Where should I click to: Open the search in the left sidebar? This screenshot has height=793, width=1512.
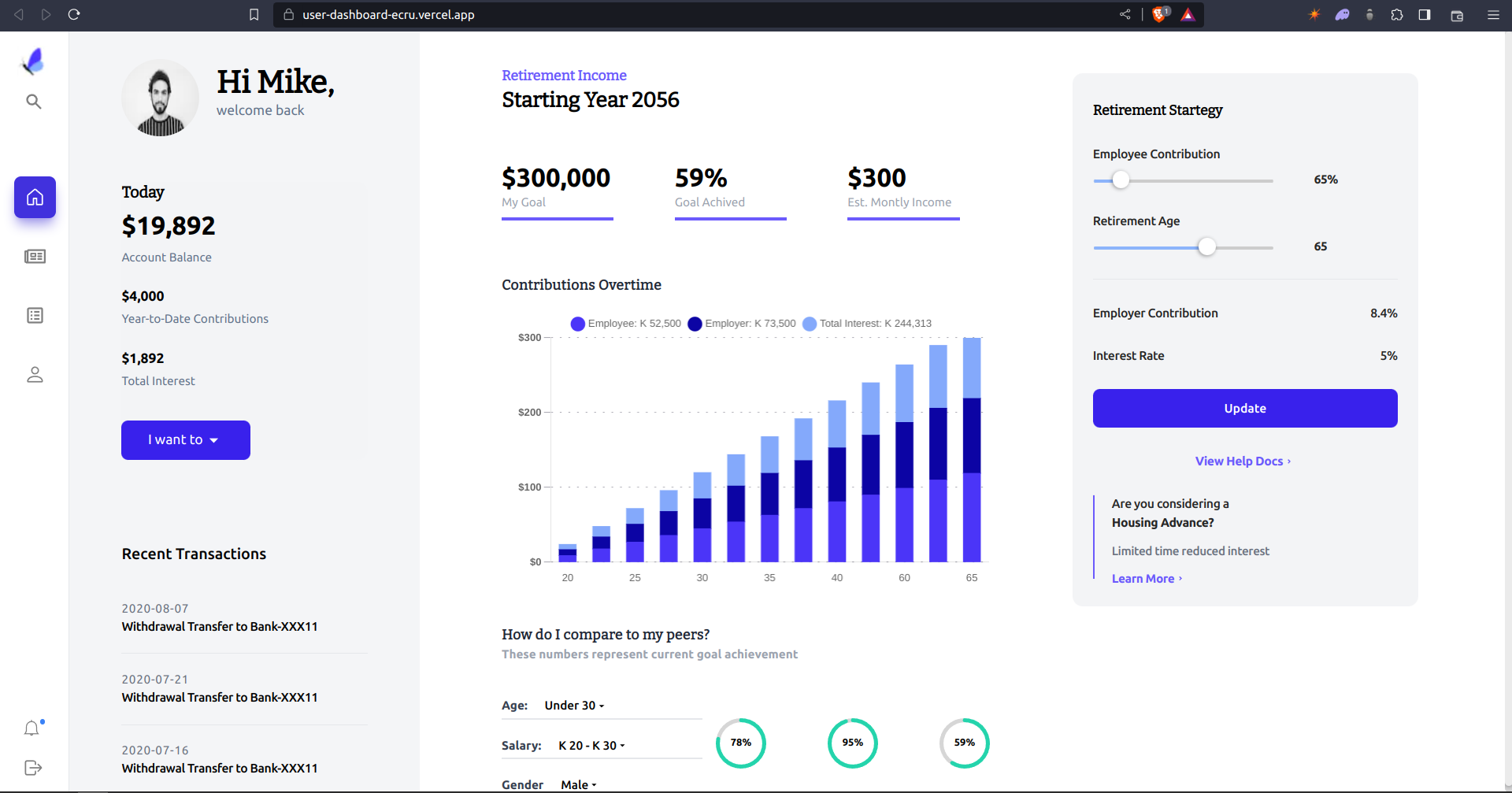[x=33, y=102]
